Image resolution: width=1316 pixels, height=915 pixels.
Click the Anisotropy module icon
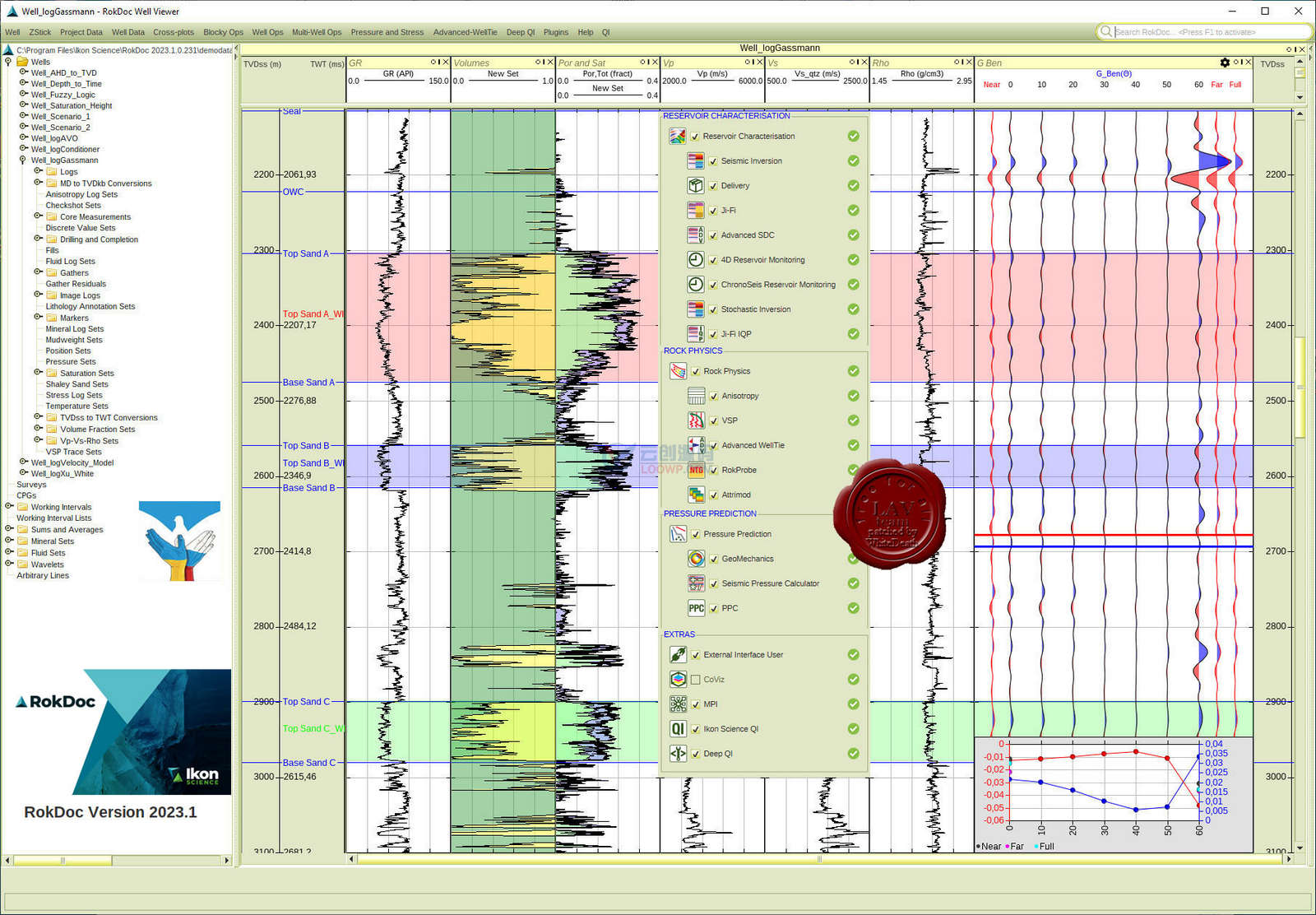[x=697, y=396]
